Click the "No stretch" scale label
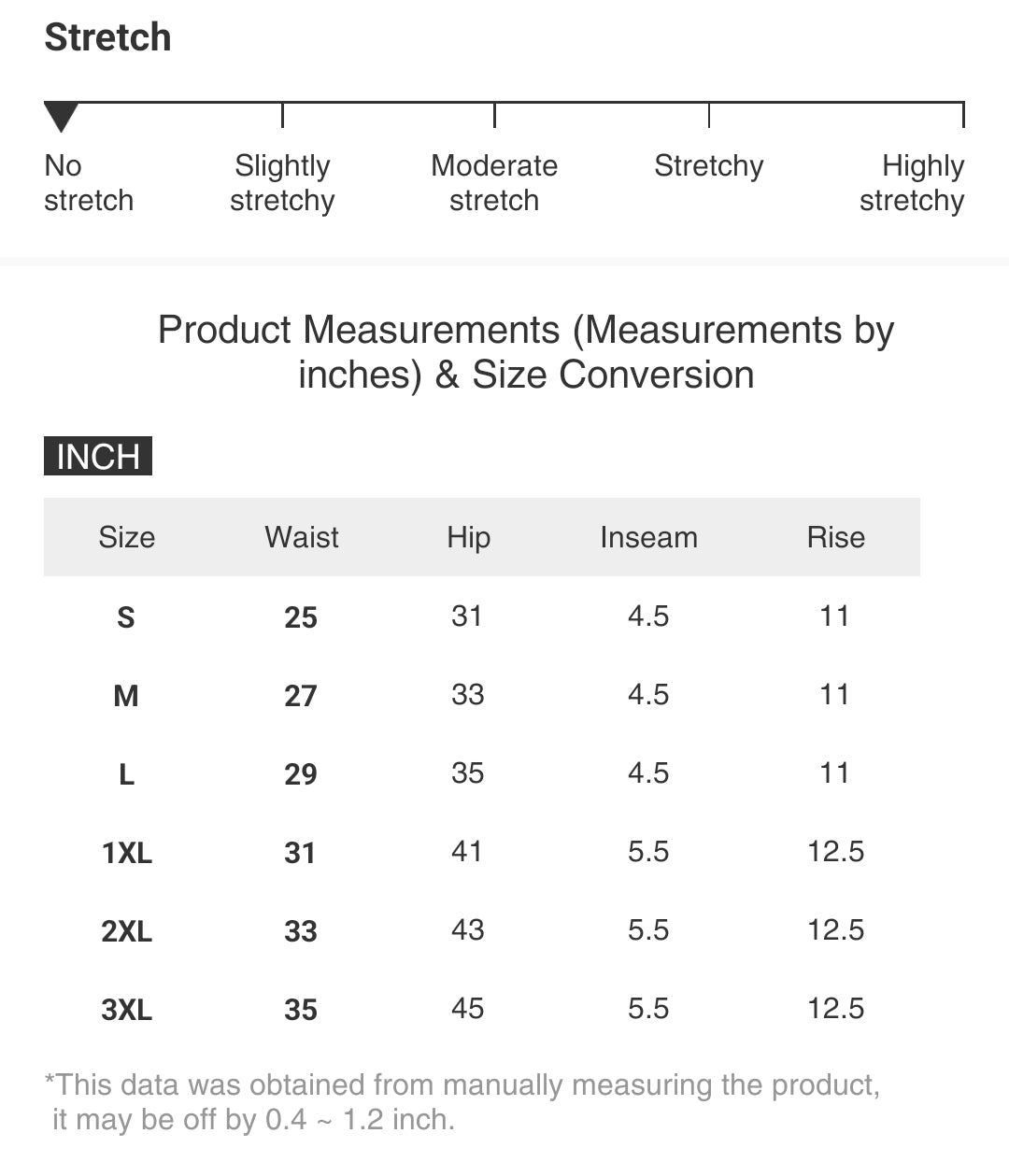Viewport: 1009px width, 1176px height. [89, 183]
